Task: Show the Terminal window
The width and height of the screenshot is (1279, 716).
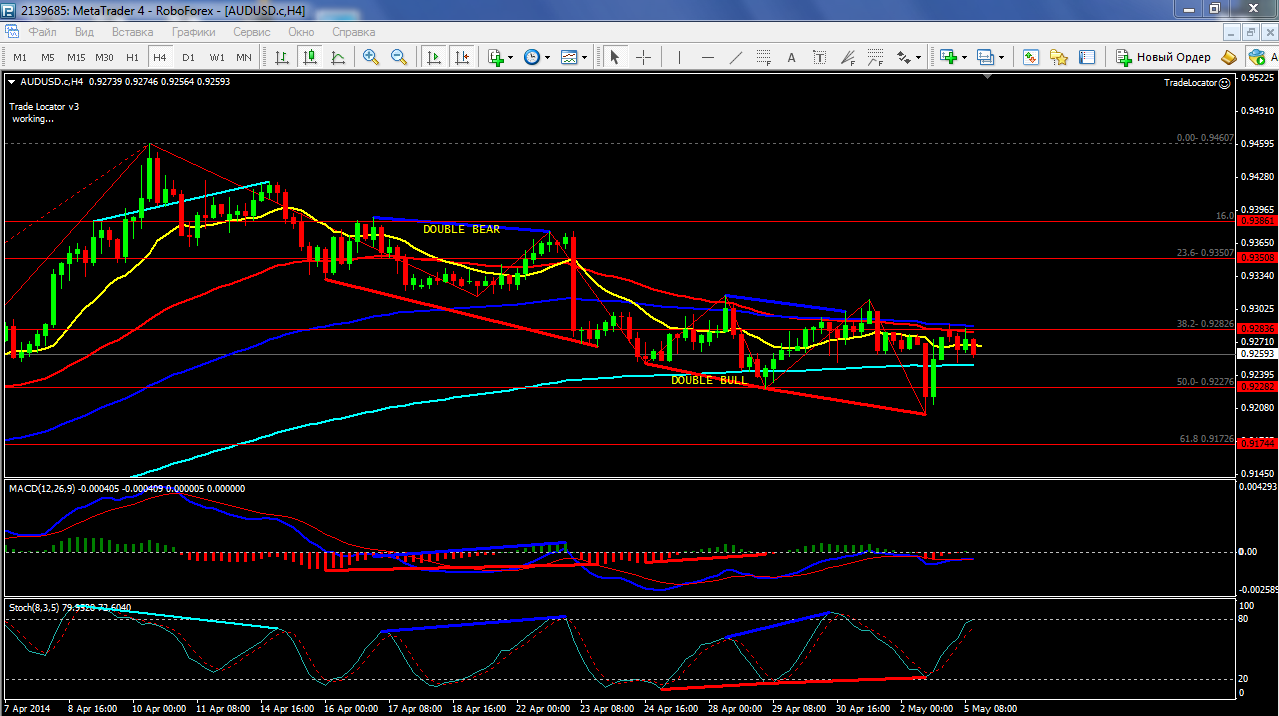Action: [1087, 57]
